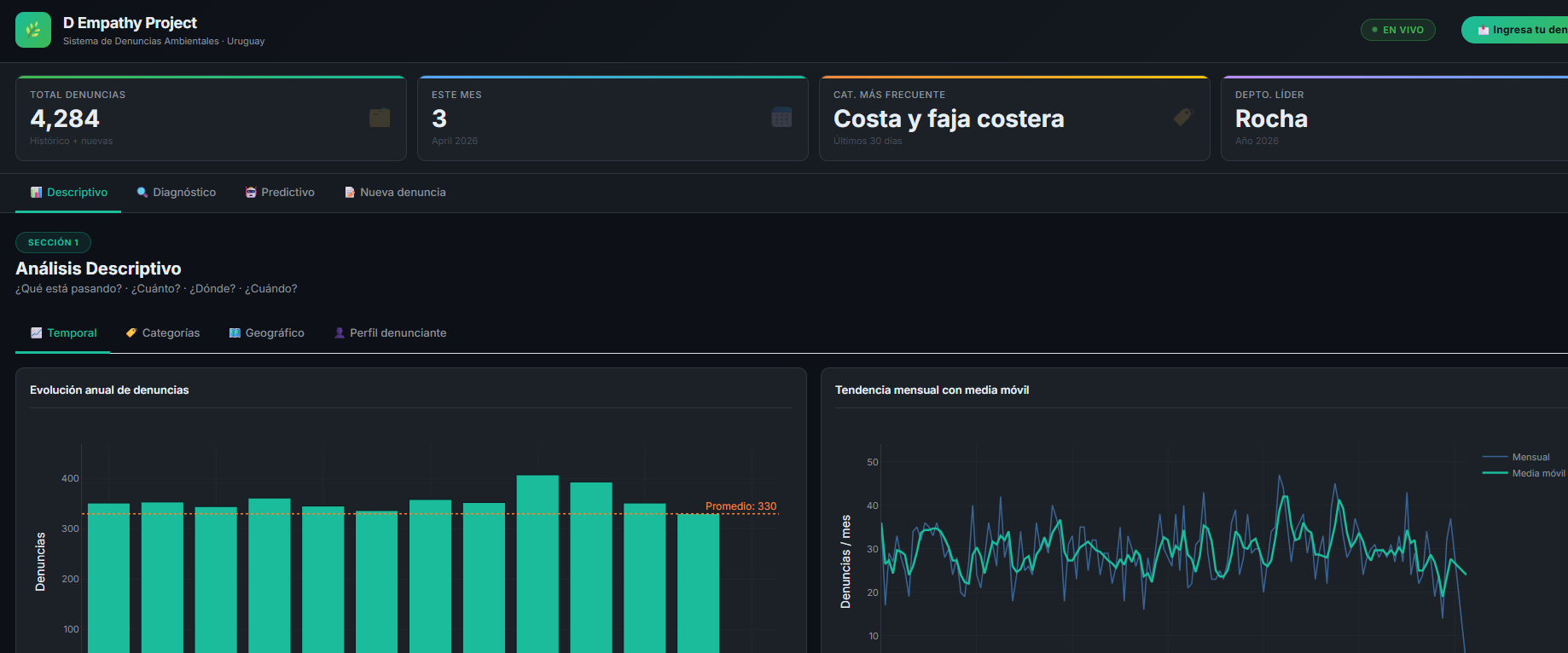This screenshot has height=653, width=1568.
Task: Click the Promedio: 330 average line label
Action: (x=740, y=506)
